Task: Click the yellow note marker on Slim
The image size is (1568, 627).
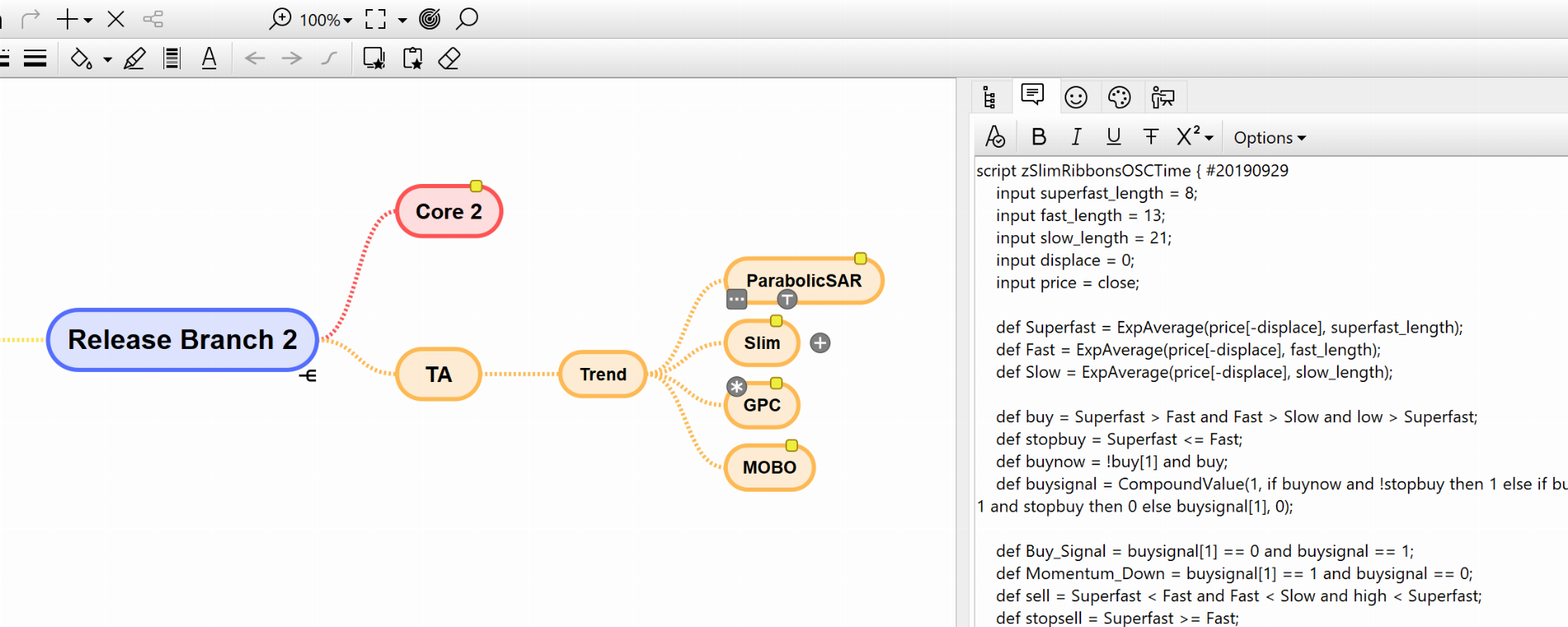Action: pyautogui.click(x=776, y=321)
